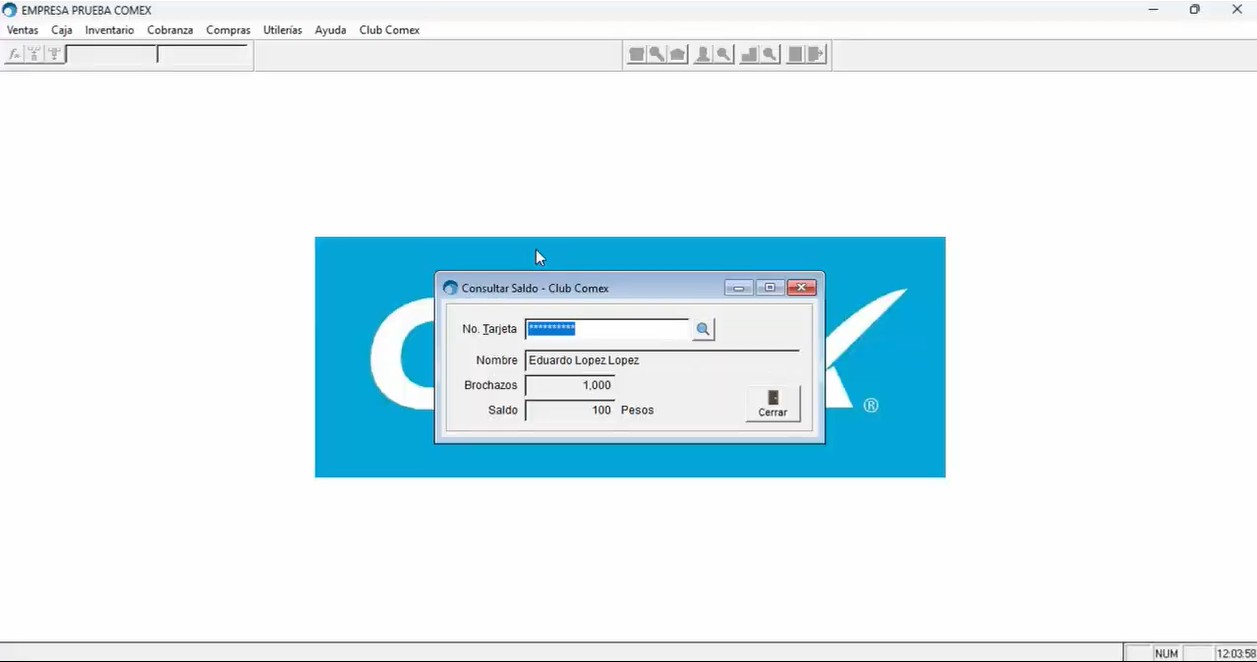Screen dimensions: 1257x662
Task: Click the person silhouette toolbar icon
Action: coord(703,55)
